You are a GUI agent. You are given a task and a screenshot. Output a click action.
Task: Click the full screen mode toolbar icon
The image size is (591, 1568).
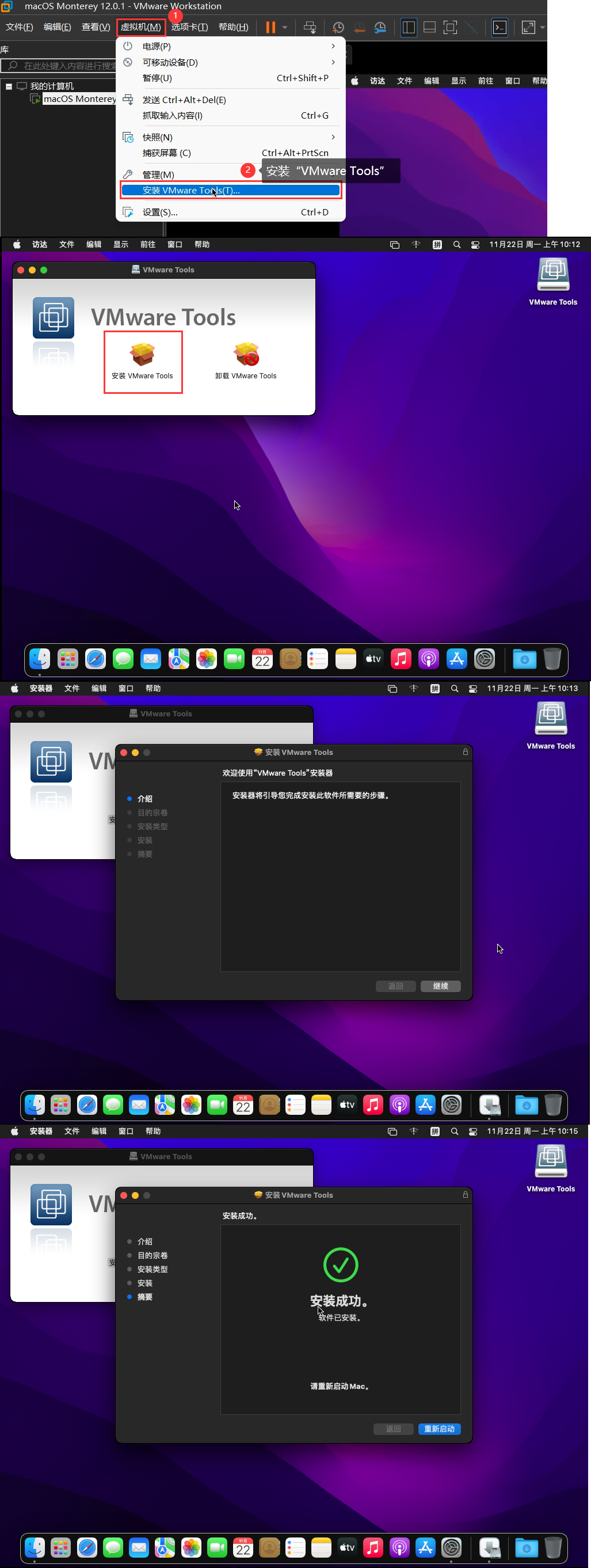click(x=450, y=27)
